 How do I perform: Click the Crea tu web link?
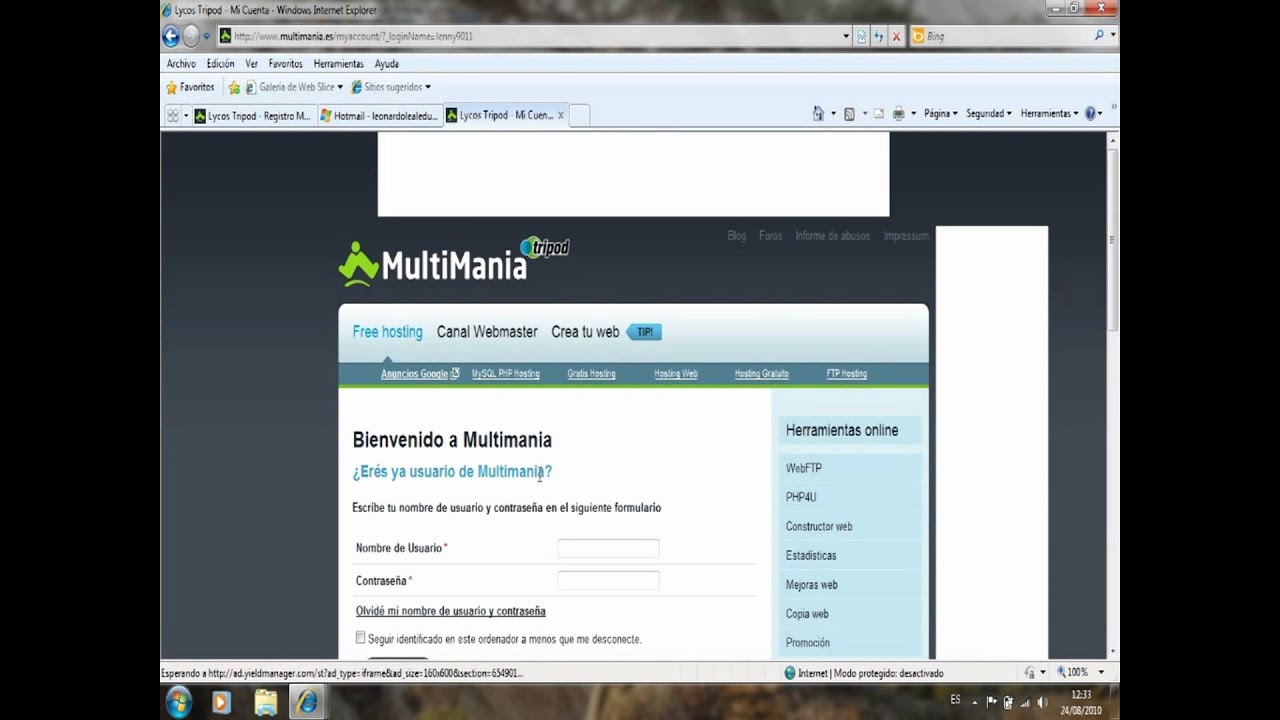point(585,332)
